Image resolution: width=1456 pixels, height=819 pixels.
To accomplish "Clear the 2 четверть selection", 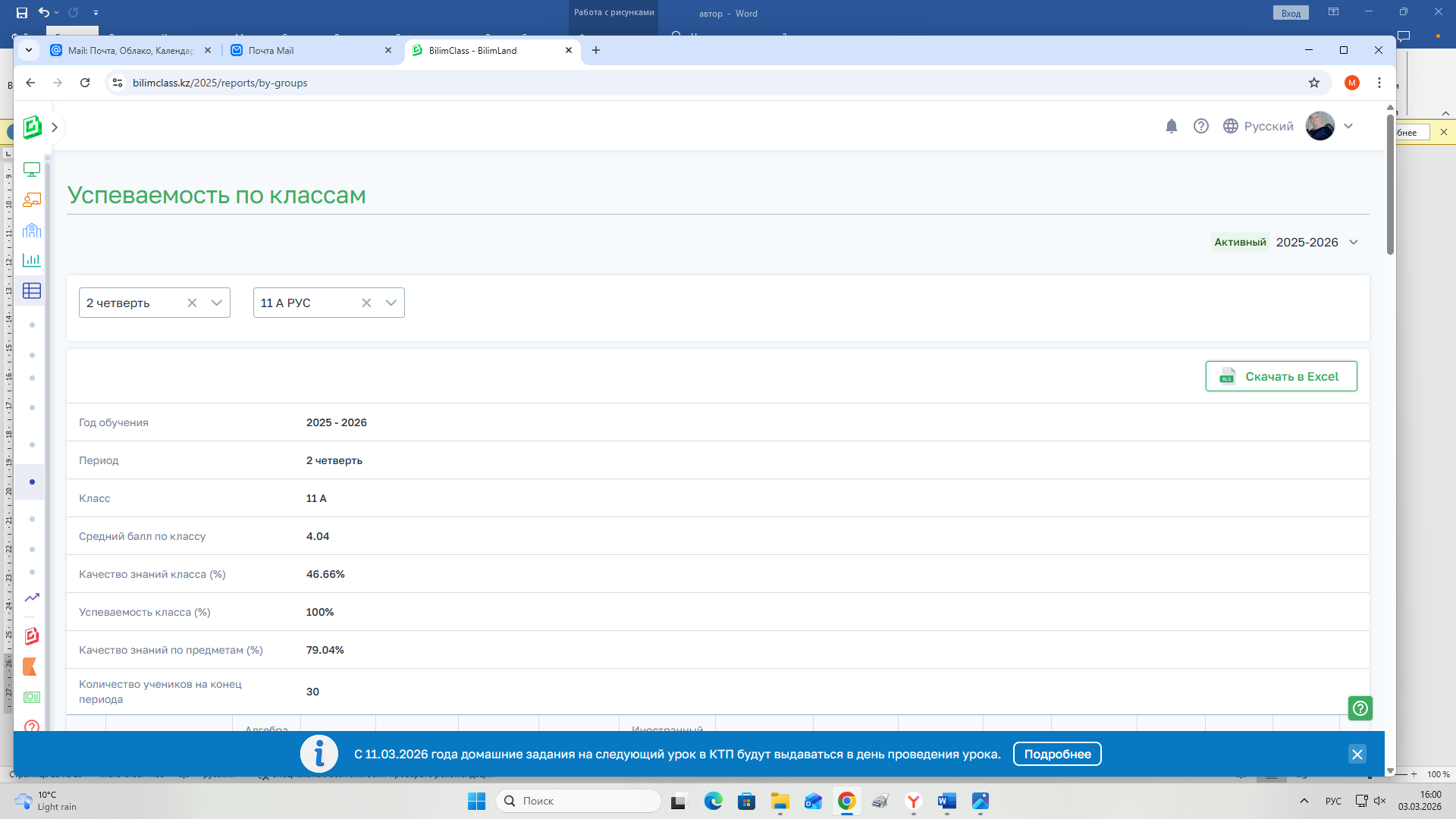I will click(192, 303).
